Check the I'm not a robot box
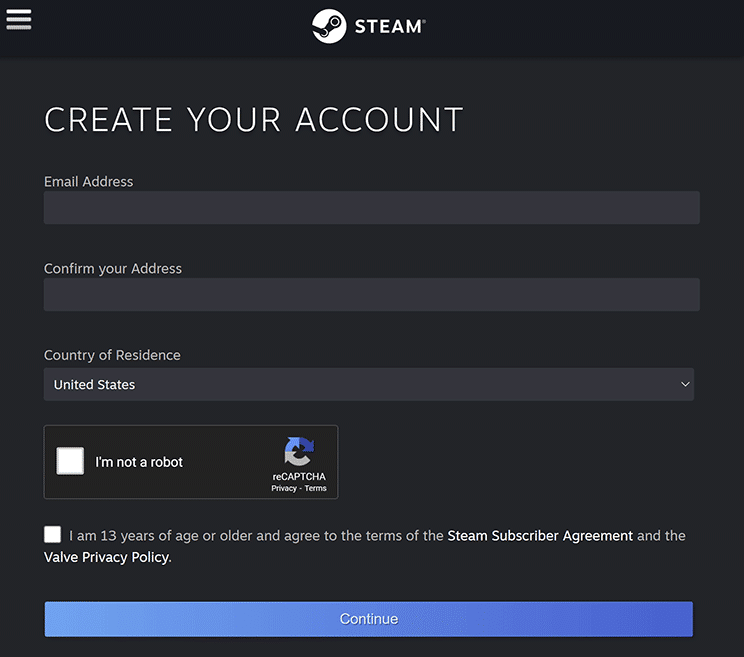Viewport: 744px width, 657px height. point(70,461)
